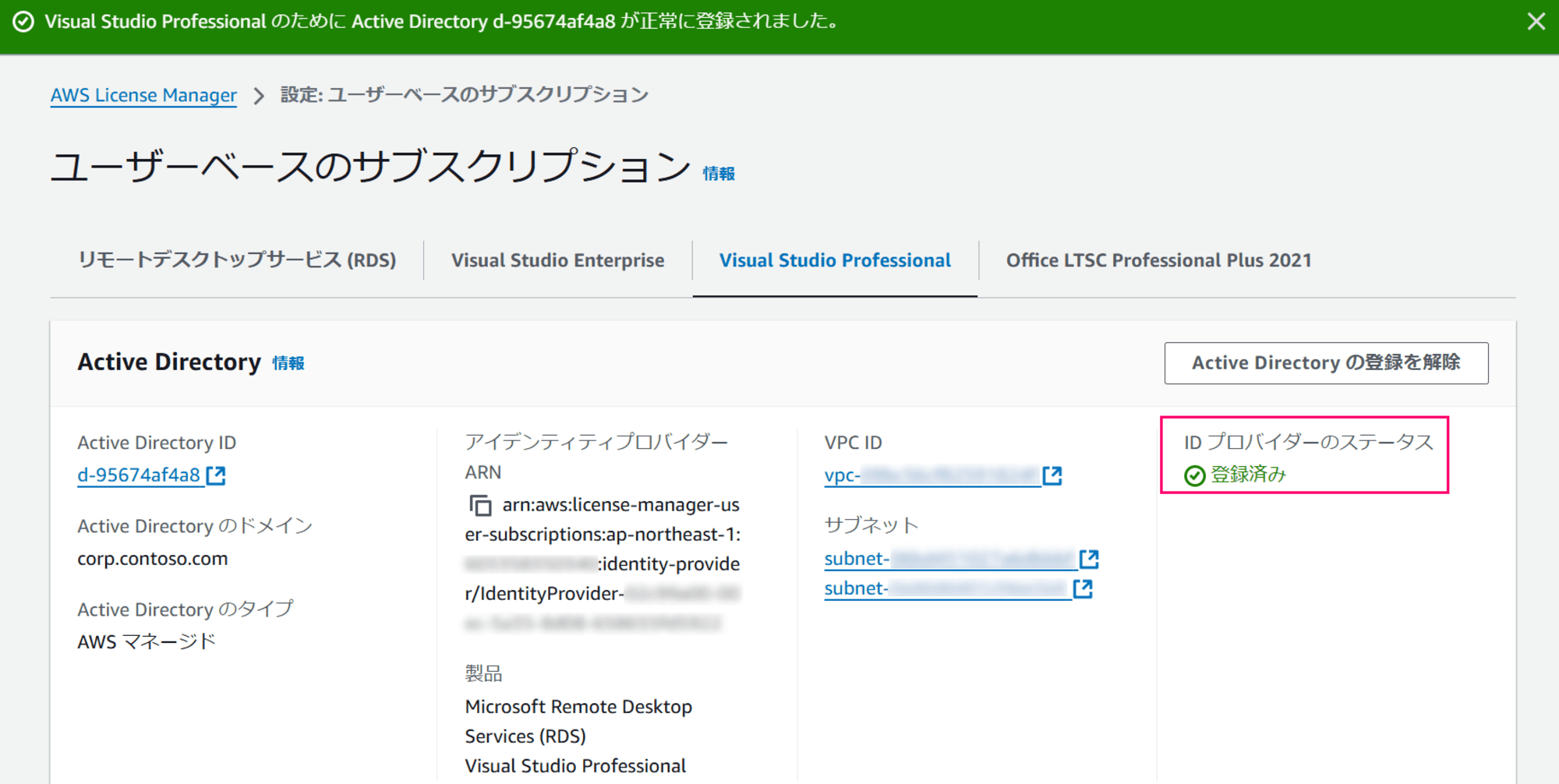Select the arn:aws:license-manager ARN text
Screen dimensions: 1559x784
pos(603,564)
